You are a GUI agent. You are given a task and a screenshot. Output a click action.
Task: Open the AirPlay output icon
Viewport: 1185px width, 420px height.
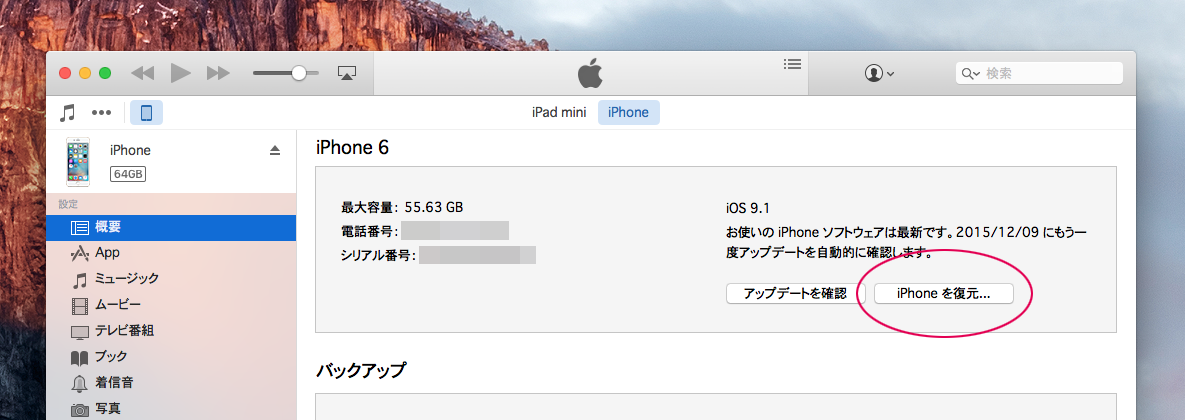(x=347, y=73)
